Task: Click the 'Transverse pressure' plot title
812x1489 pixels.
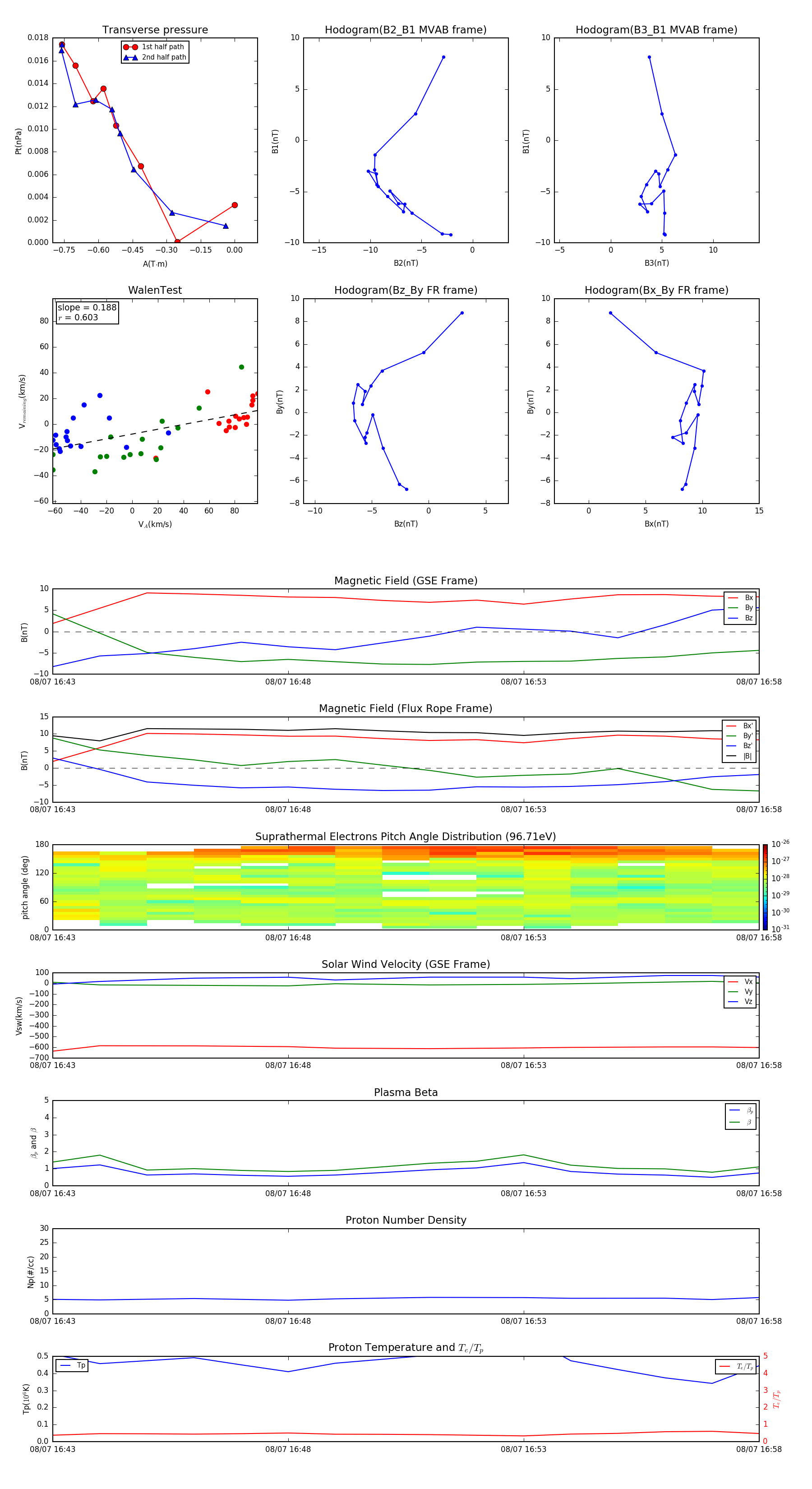Action: tap(155, 30)
